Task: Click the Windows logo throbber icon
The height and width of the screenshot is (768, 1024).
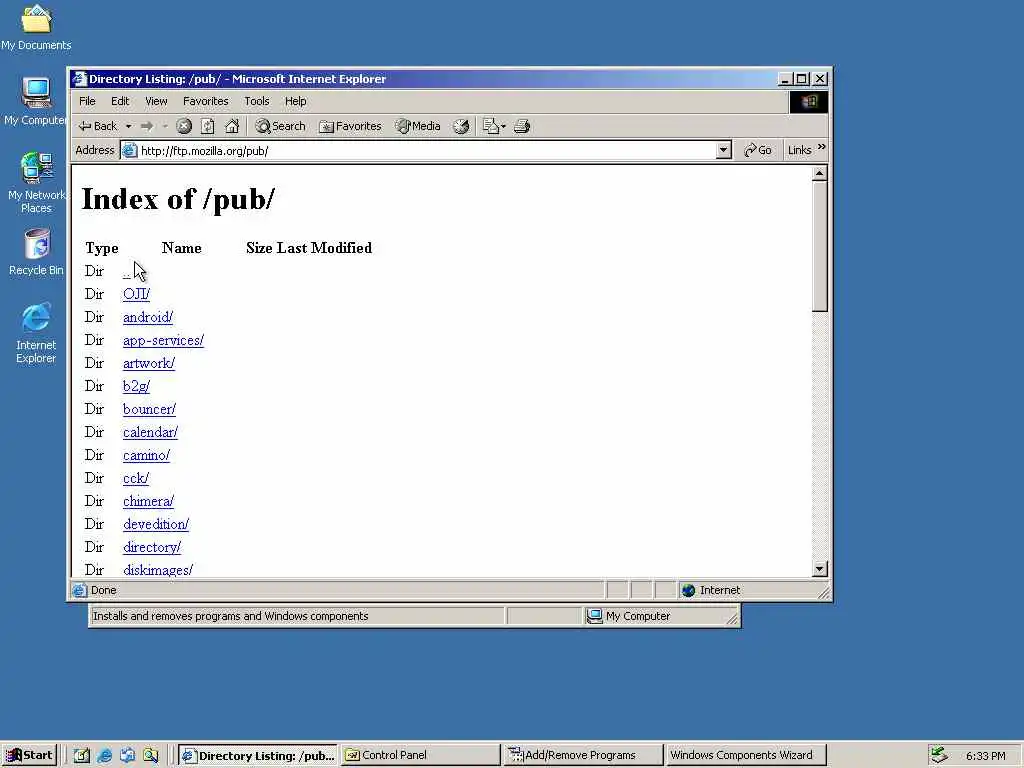Action: pos(809,102)
